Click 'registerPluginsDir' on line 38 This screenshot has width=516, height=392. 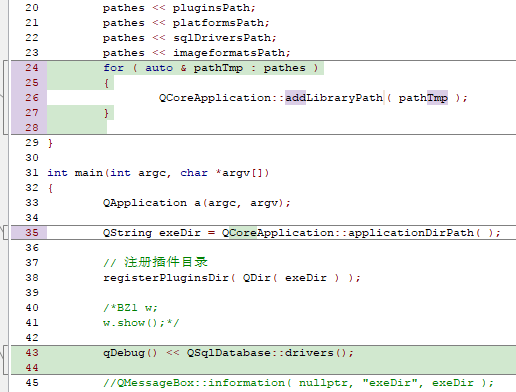coord(166,278)
